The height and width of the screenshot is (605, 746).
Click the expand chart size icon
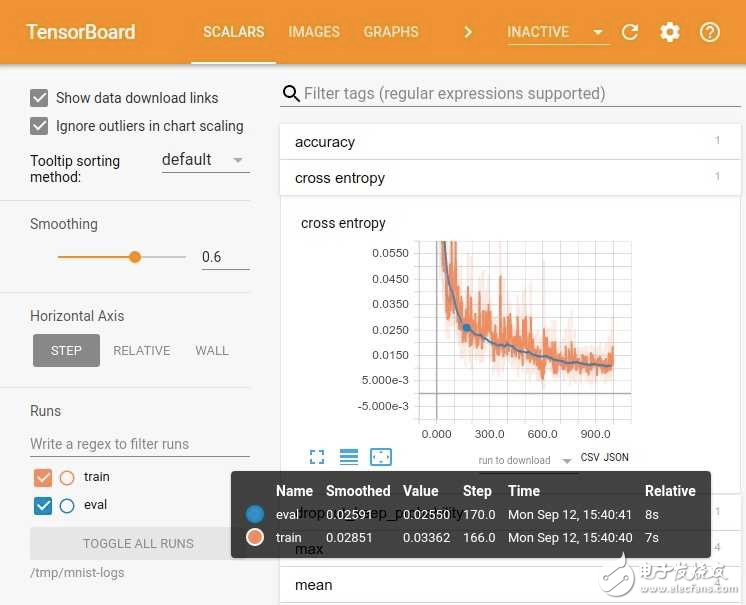coord(317,457)
